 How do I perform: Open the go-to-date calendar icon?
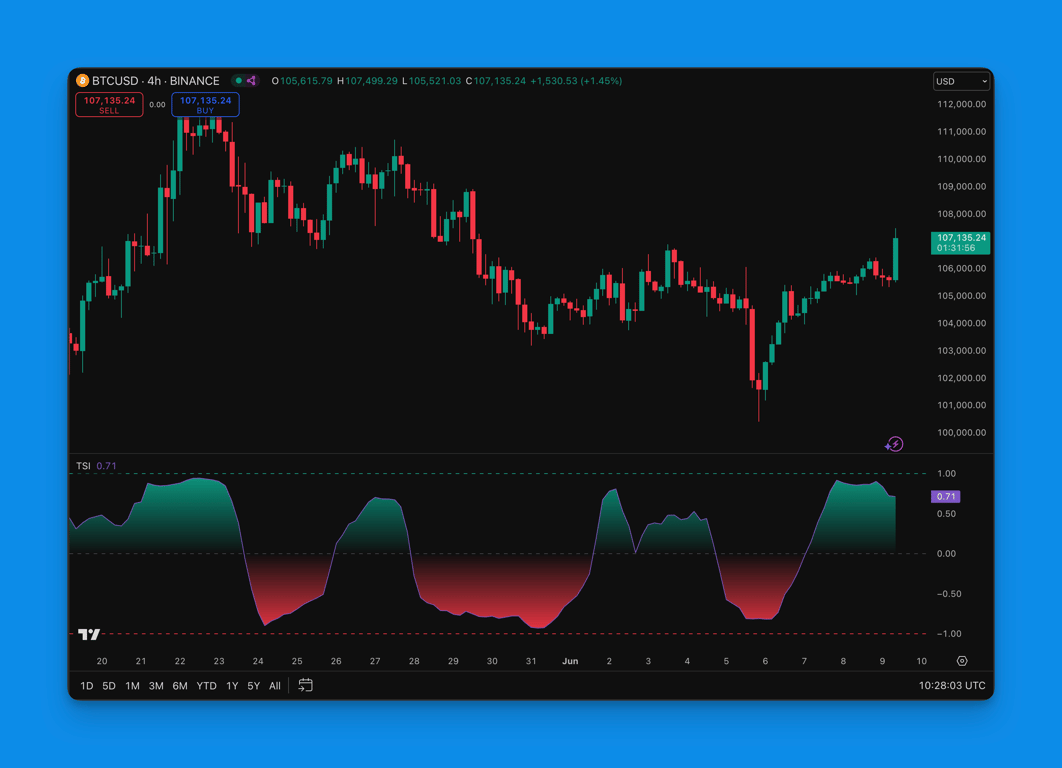point(306,685)
